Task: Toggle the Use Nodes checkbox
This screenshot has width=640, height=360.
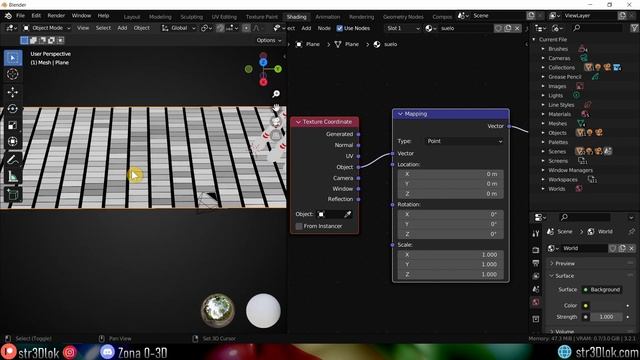Action: coord(340,28)
